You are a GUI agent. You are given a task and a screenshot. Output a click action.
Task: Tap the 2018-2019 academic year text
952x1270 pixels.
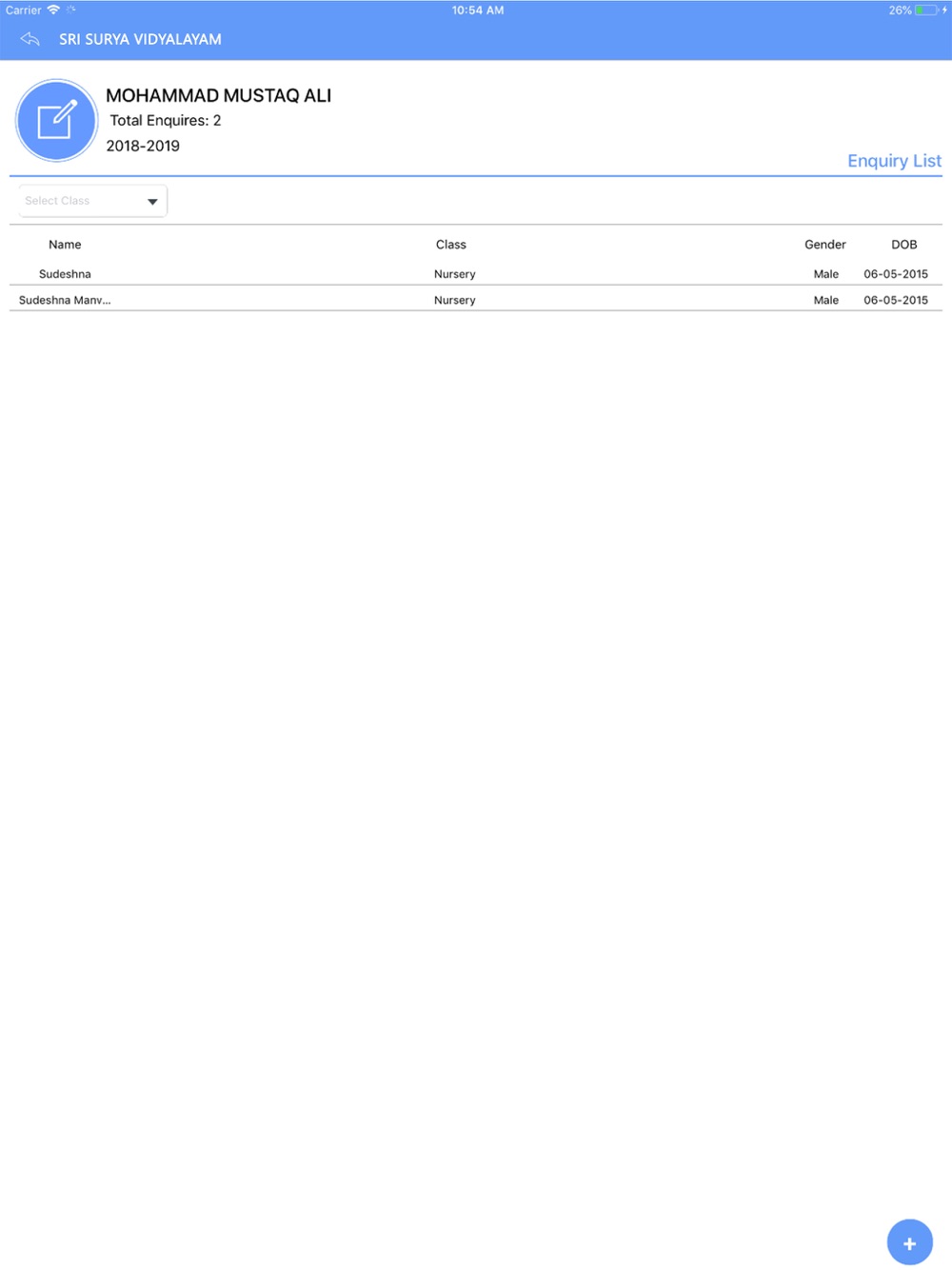point(143,146)
